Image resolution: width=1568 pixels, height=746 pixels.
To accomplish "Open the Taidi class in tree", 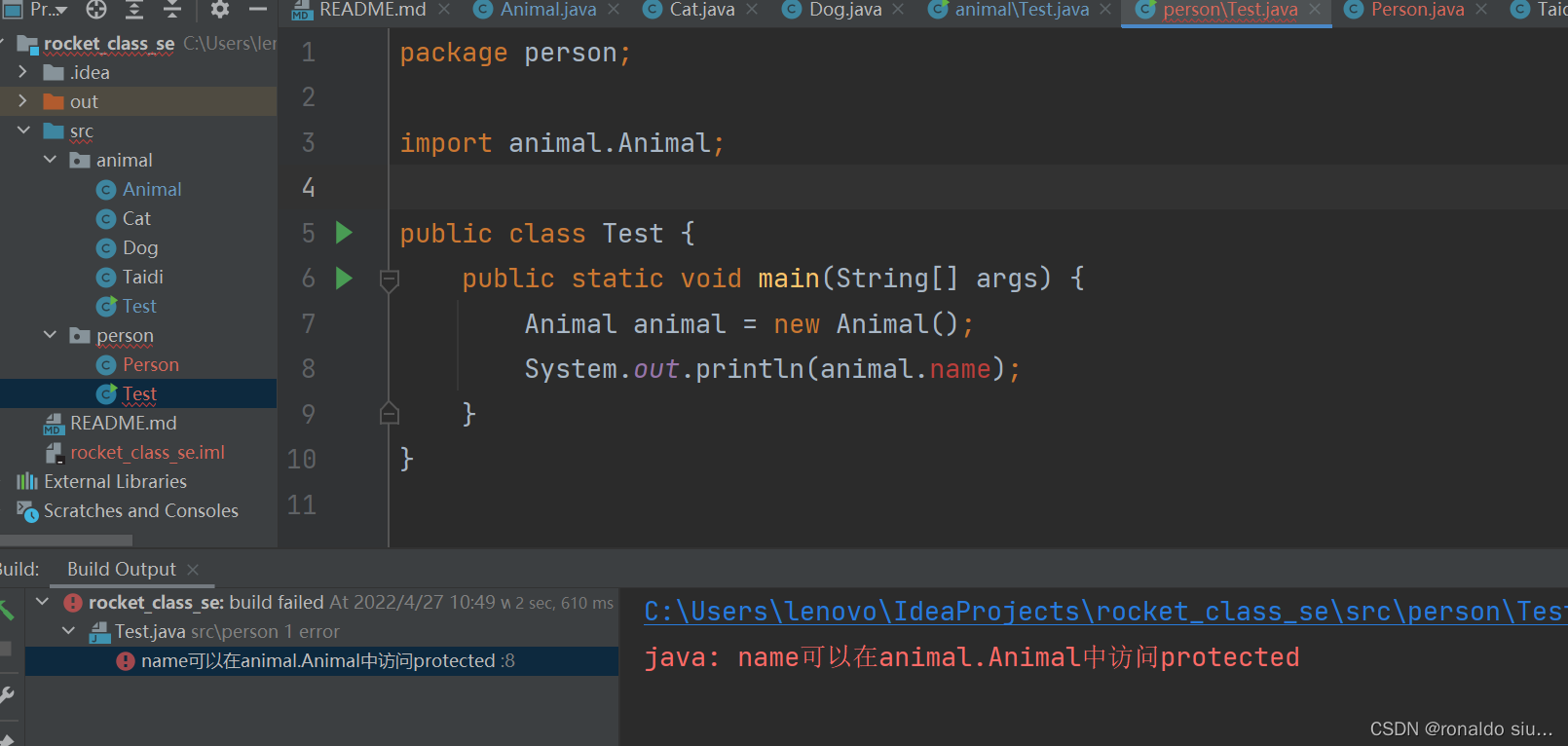I will point(143,277).
